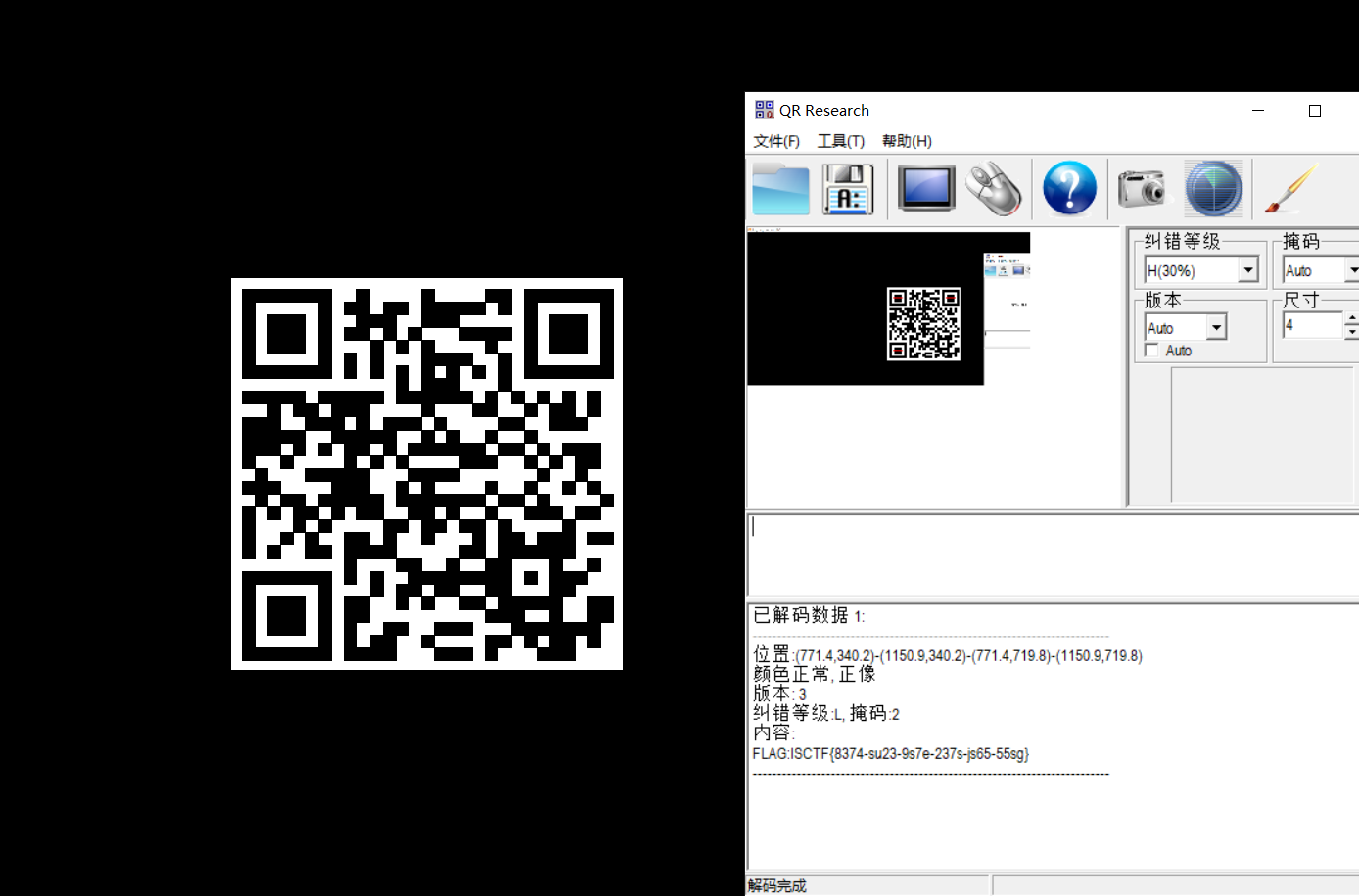Maximize the QR Research window
Image resolution: width=1359 pixels, height=896 pixels.
pyautogui.click(x=1315, y=111)
